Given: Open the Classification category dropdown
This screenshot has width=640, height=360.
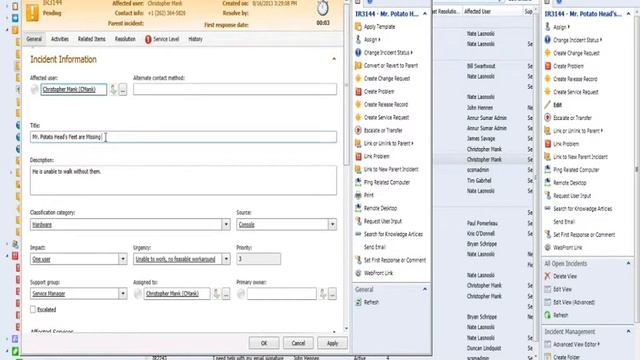Looking at the screenshot, I should click(226, 224).
